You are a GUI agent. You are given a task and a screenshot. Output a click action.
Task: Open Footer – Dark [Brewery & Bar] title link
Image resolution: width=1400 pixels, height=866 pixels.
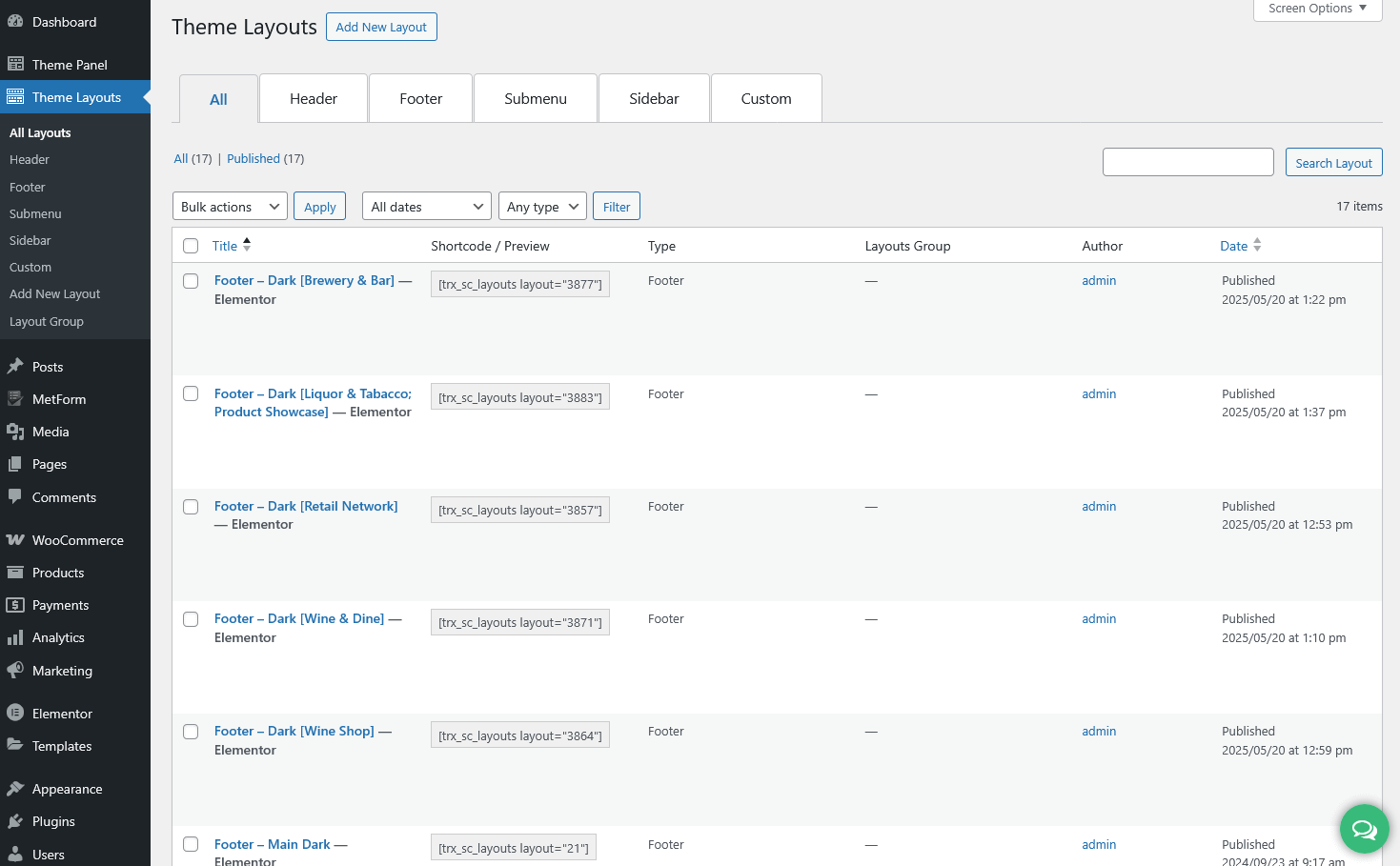305,280
